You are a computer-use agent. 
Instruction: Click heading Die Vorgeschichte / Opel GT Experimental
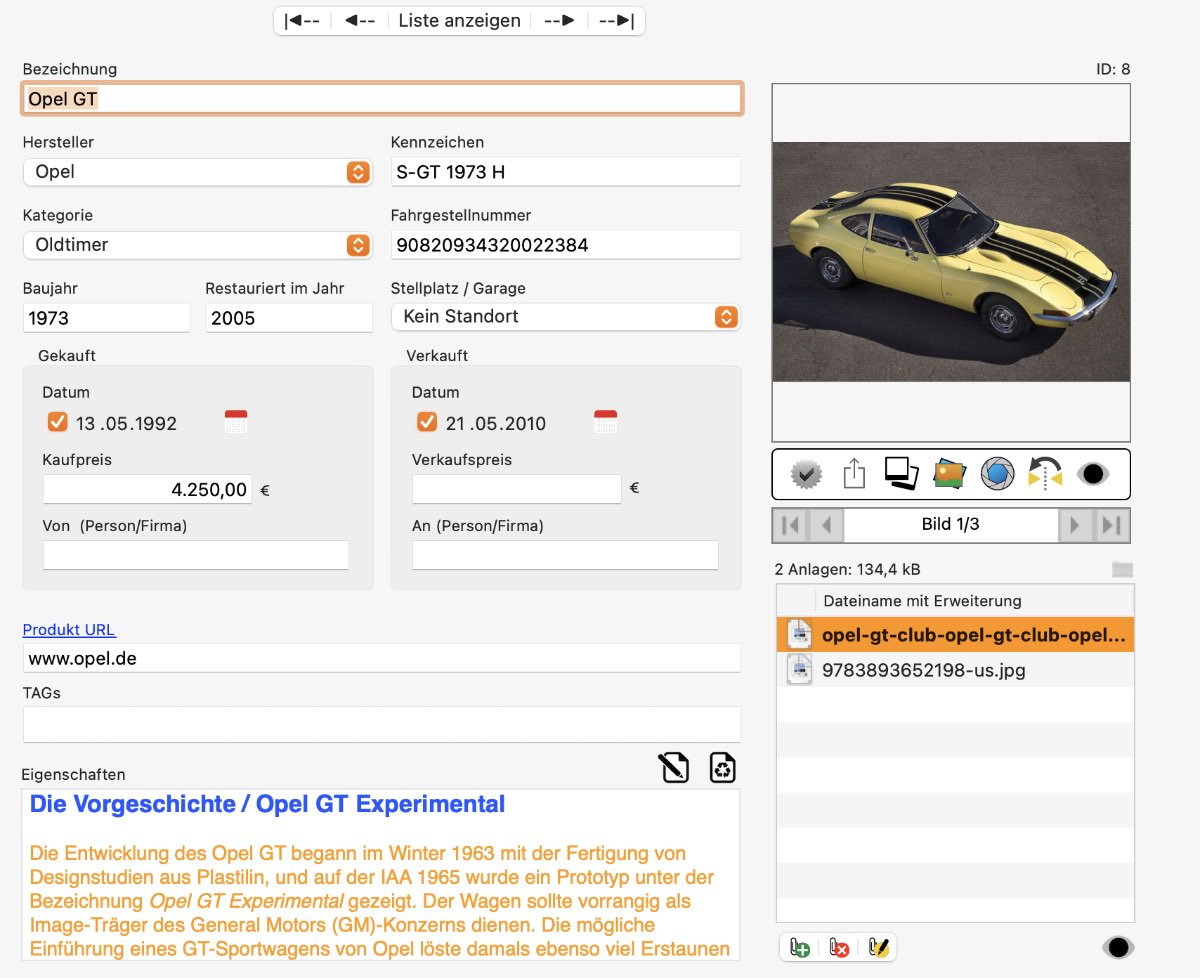pyautogui.click(x=267, y=804)
